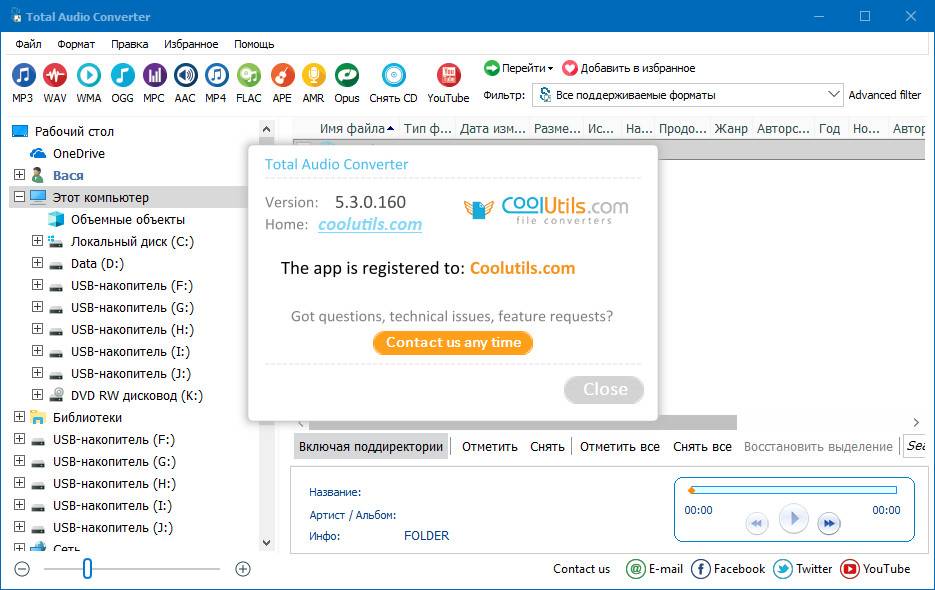Viewport: 935px width, 590px height.
Task: Open the Файл menu
Action: pos(29,44)
